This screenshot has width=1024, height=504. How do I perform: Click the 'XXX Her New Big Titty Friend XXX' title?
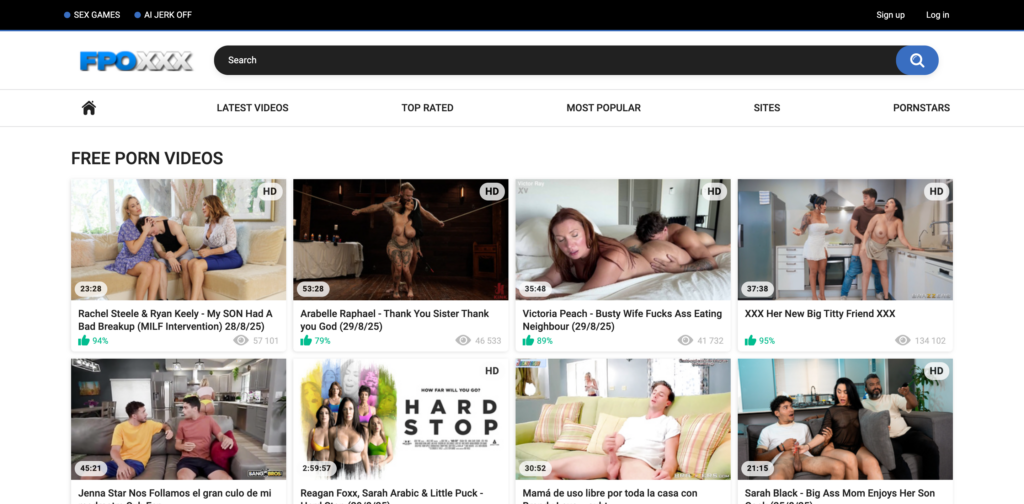point(820,314)
